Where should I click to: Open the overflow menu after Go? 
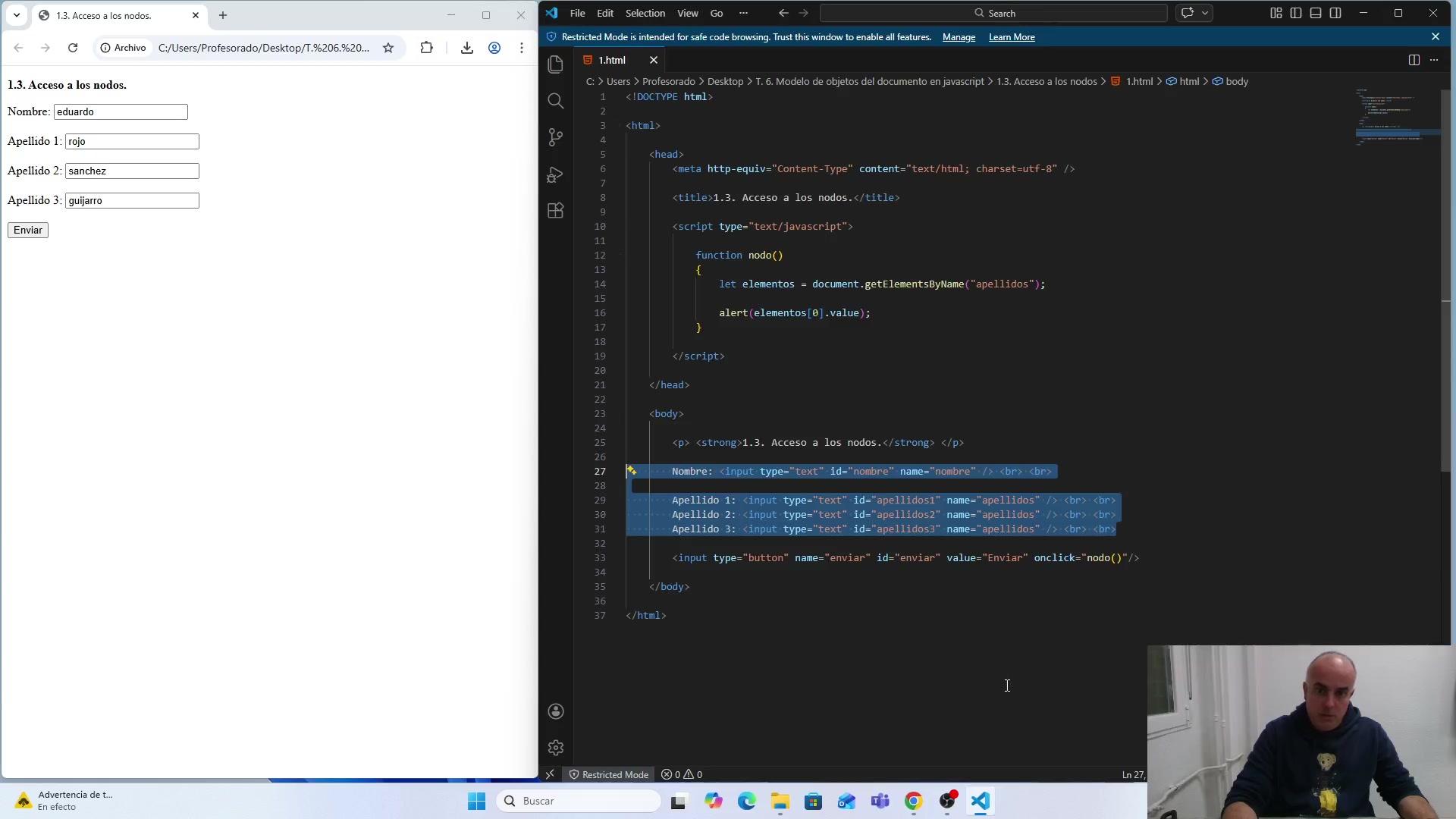pyautogui.click(x=743, y=13)
